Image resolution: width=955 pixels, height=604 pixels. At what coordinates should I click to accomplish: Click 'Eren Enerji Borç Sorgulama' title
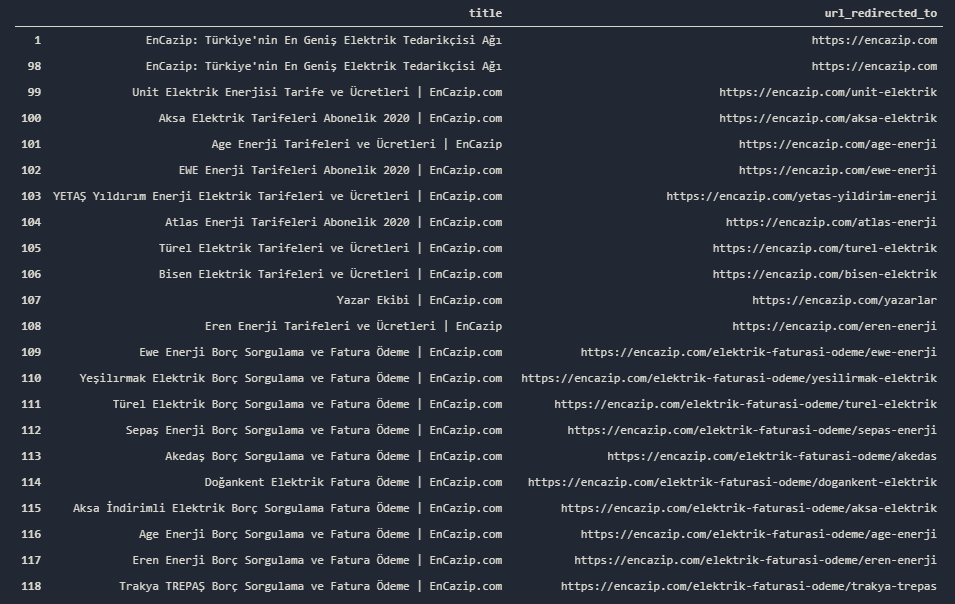(317, 560)
